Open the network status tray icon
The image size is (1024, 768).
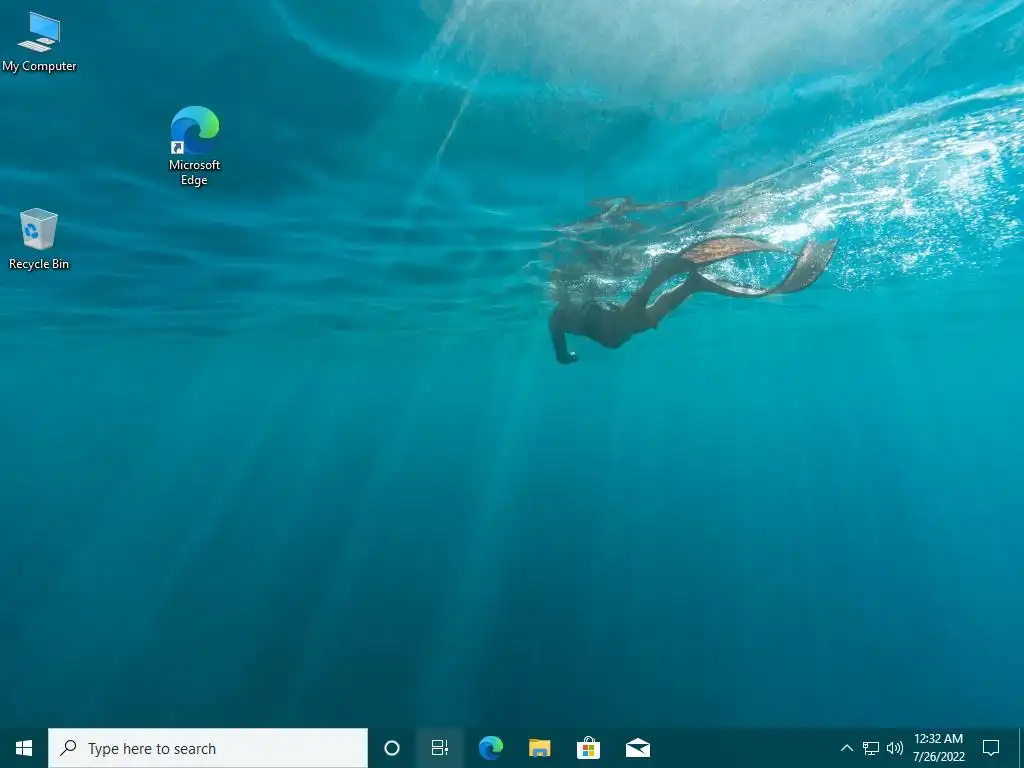(871, 748)
